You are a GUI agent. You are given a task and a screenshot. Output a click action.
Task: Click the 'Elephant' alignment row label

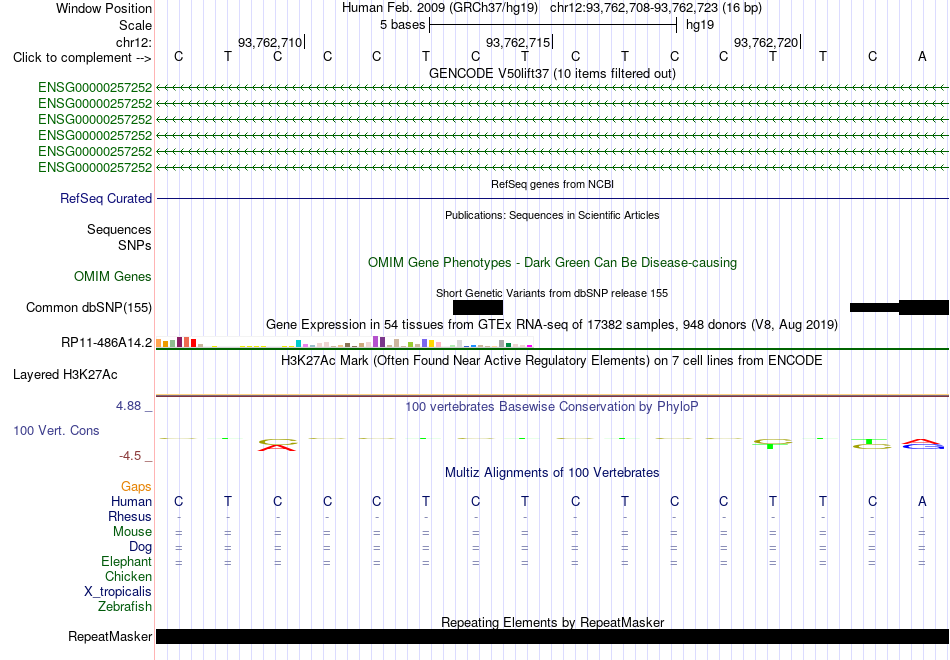[127, 561]
